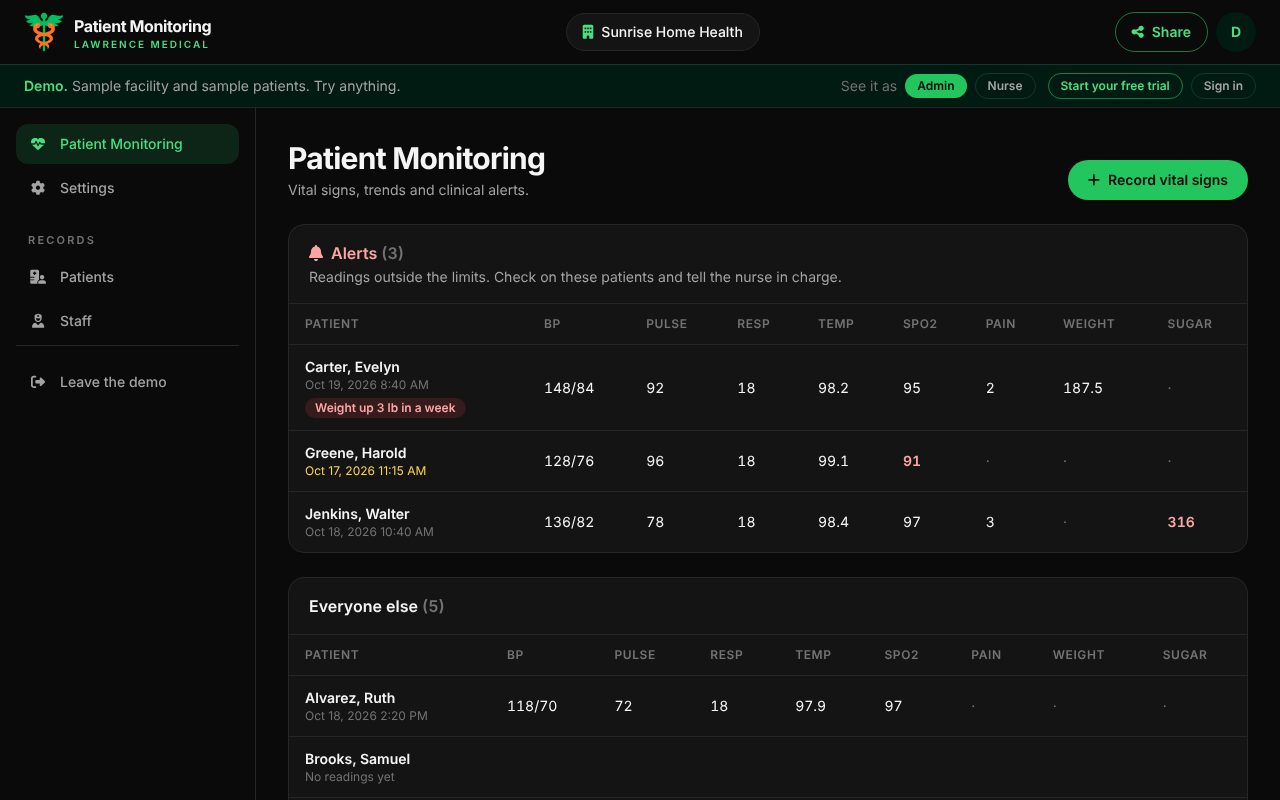1280x800 pixels.
Task: Click the Staff sidebar icon
Action: tap(38, 321)
